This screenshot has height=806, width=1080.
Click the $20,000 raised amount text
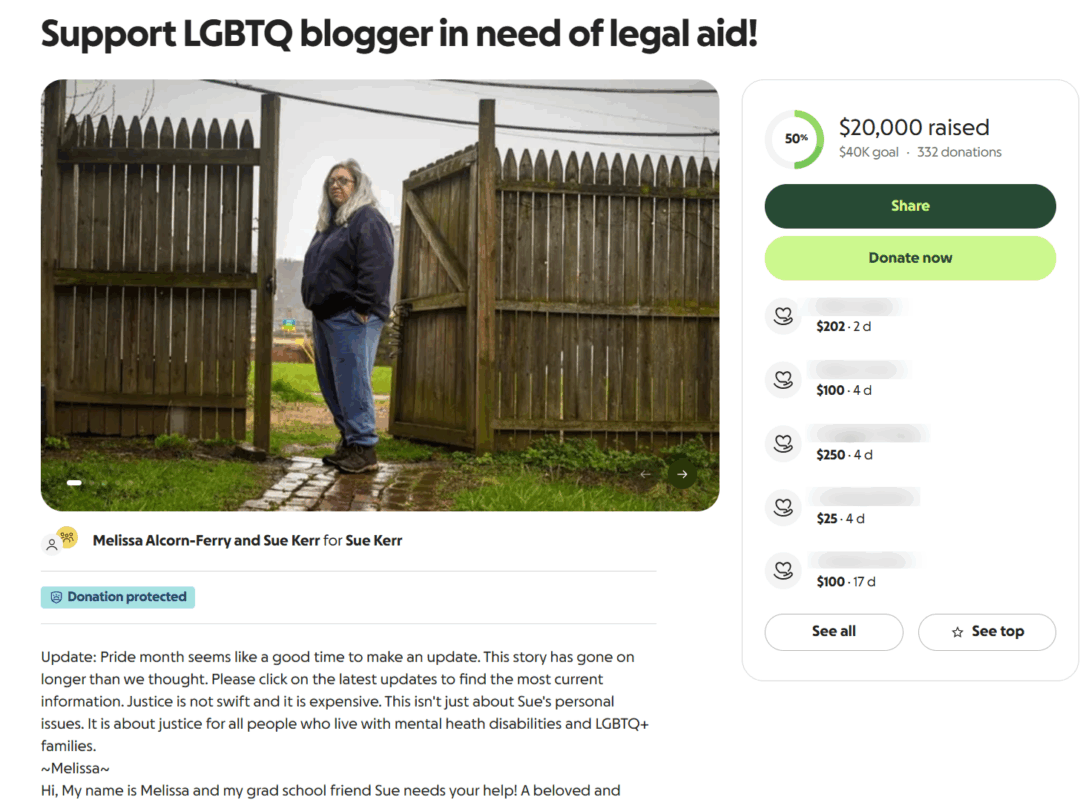913,127
